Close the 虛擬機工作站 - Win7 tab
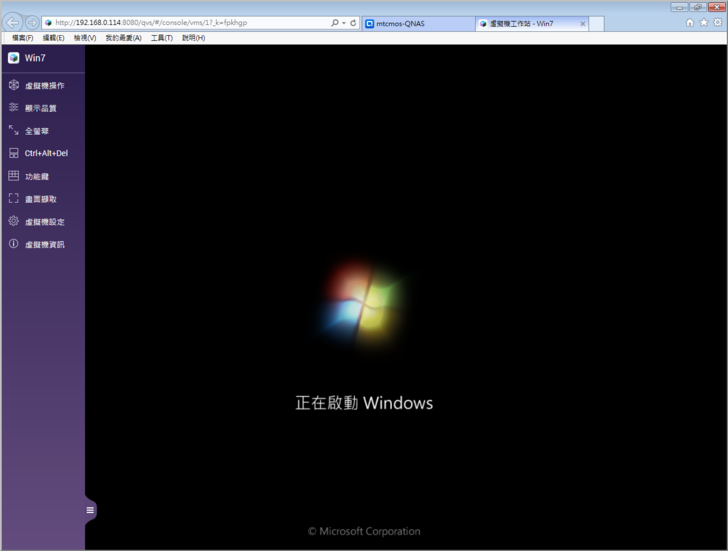This screenshot has height=551, width=728. pyautogui.click(x=583, y=23)
